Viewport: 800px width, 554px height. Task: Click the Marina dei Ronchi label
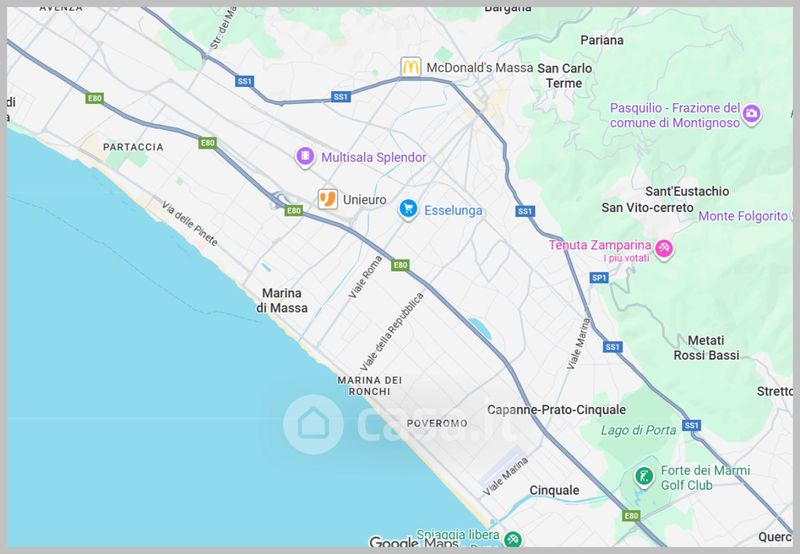(x=369, y=386)
